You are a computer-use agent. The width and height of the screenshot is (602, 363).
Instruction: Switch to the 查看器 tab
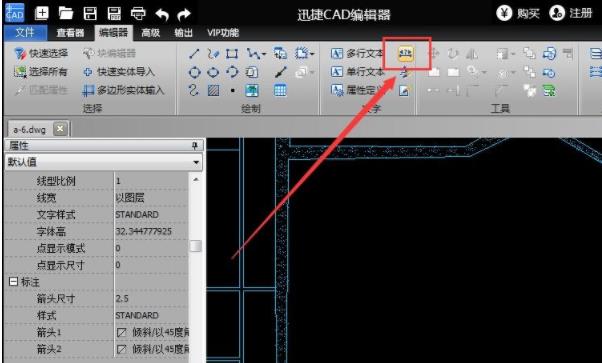[70, 33]
